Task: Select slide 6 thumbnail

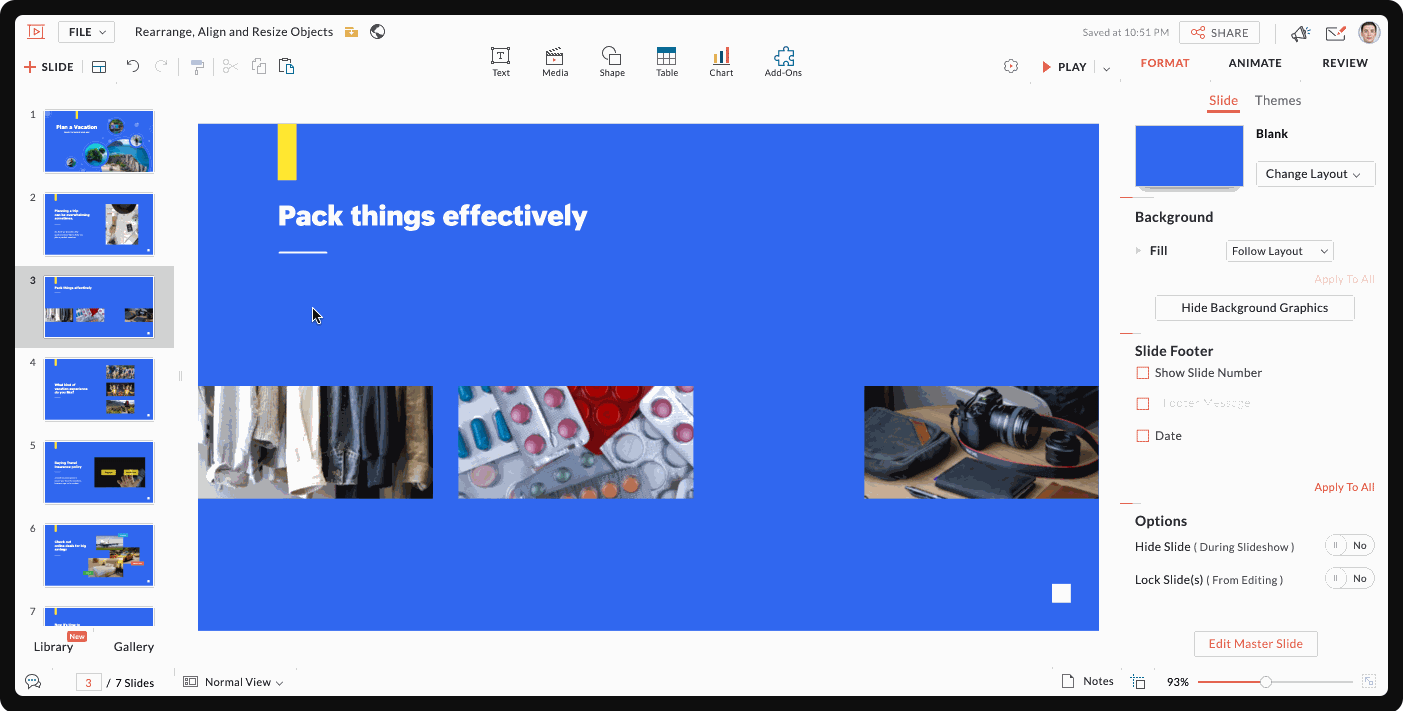Action: (x=99, y=556)
